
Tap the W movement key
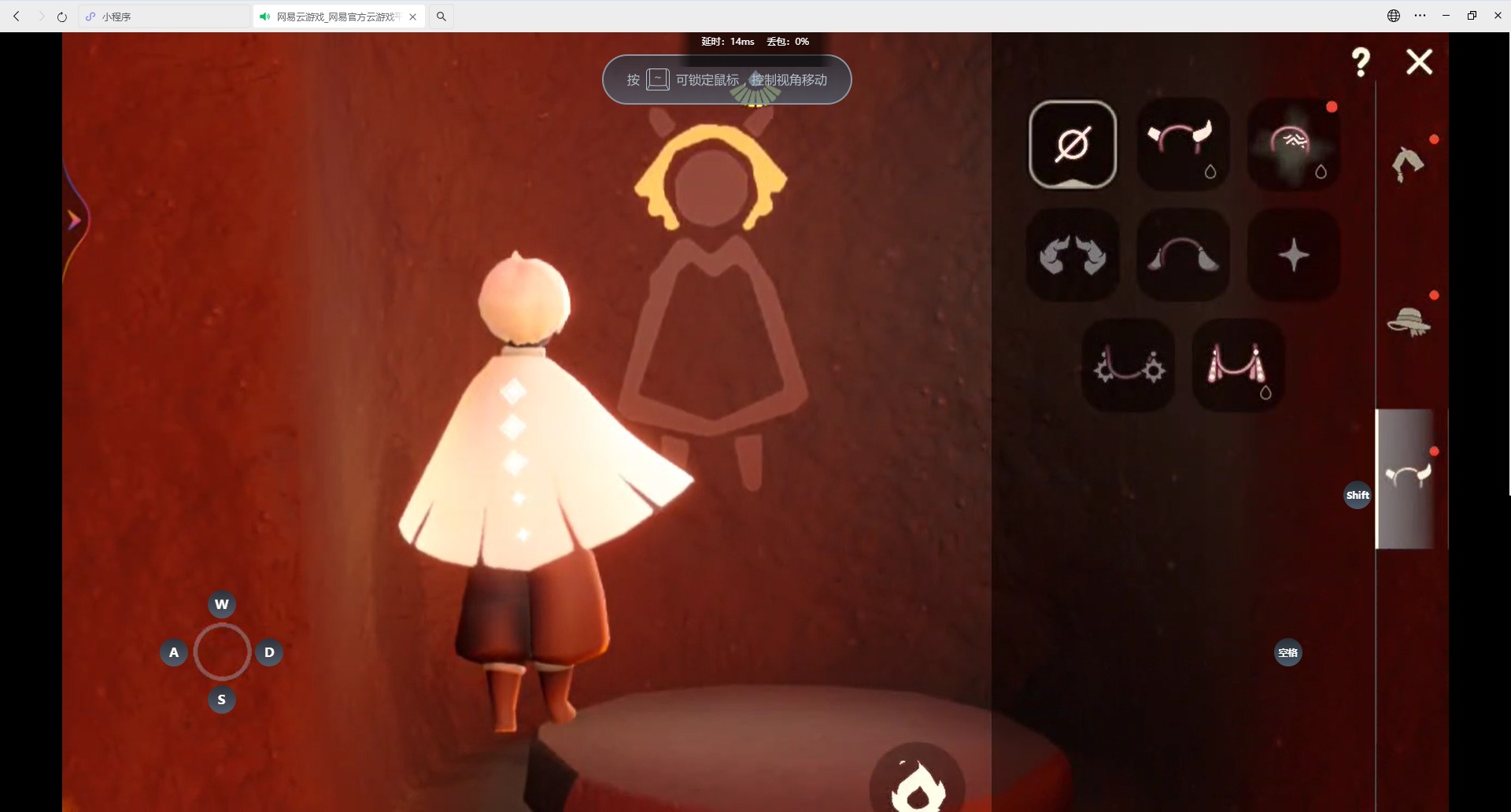[x=222, y=604]
